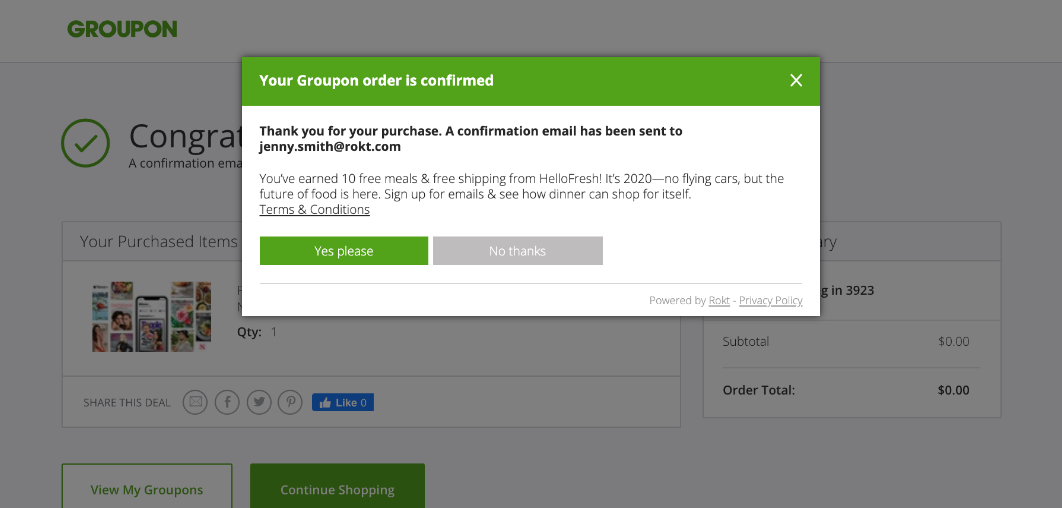Click the Yes please button
The width and height of the screenshot is (1062, 508).
point(344,251)
